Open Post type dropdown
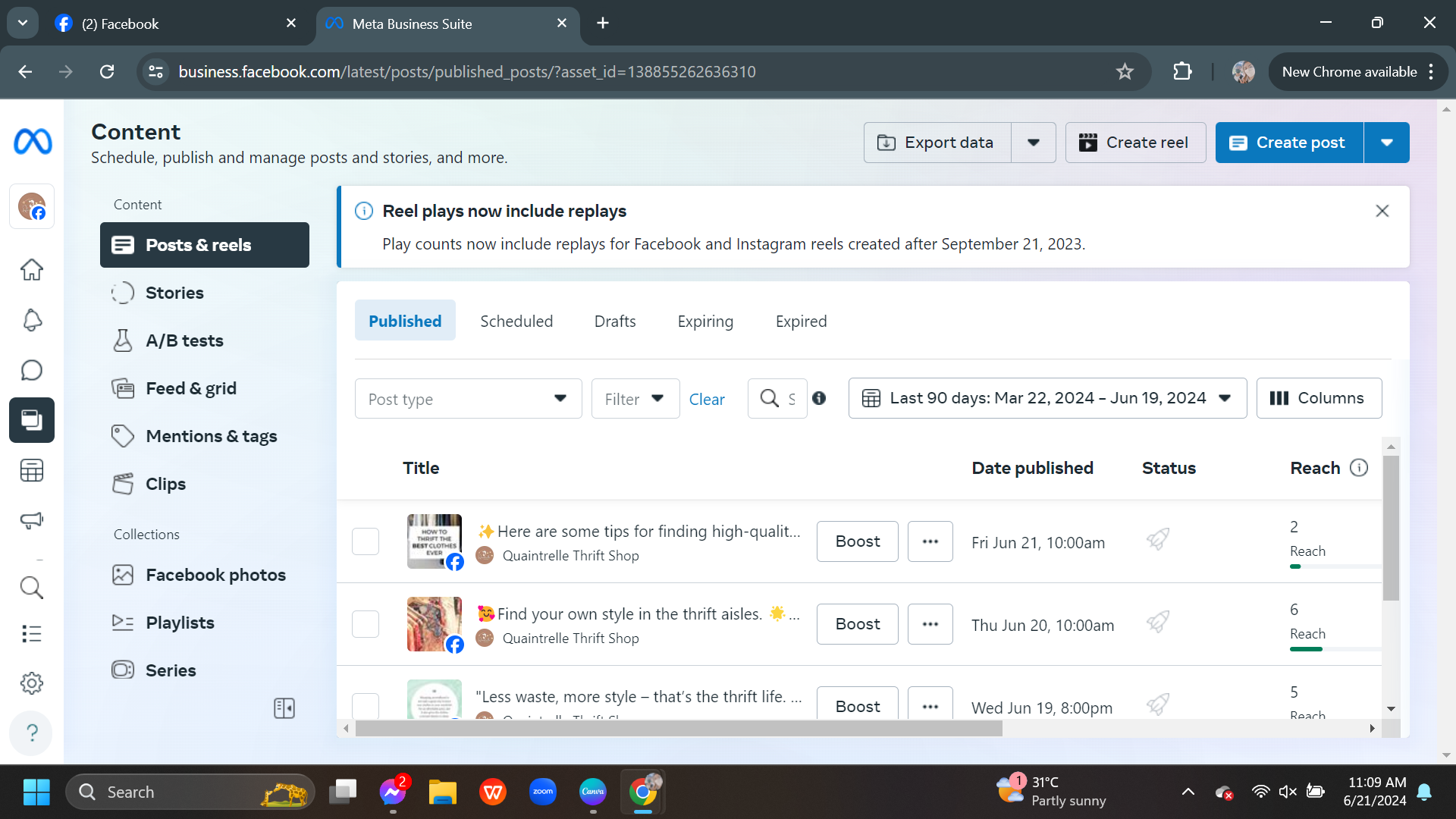This screenshot has height=819, width=1456. pyautogui.click(x=468, y=399)
